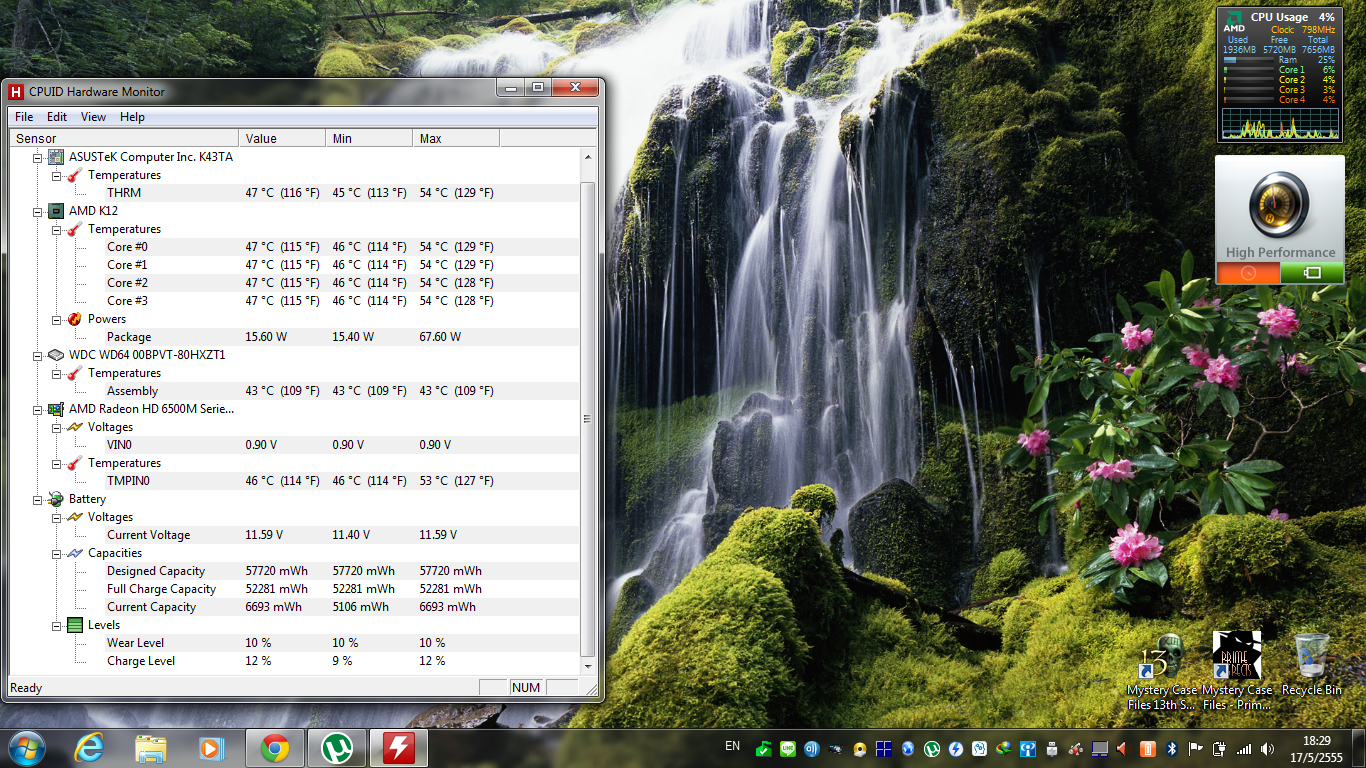This screenshot has width=1366, height=768.
Task: Collapse the ASUSTeK Computer Inc. K43TA node
Action: (x=38, y=157)
